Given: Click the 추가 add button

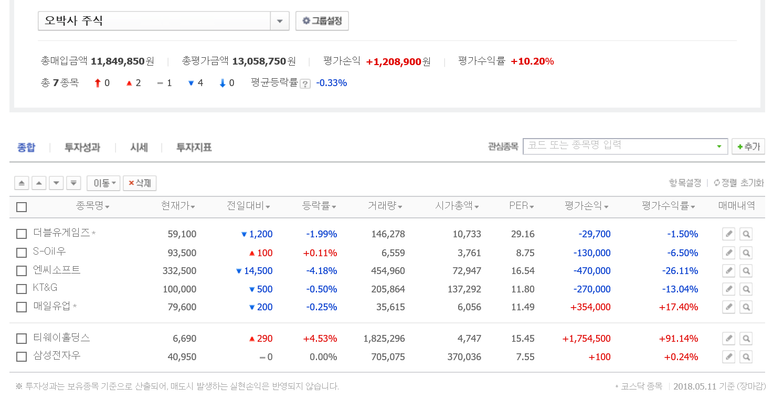Looking at the screenshot, I should click(x=748, y=146).
